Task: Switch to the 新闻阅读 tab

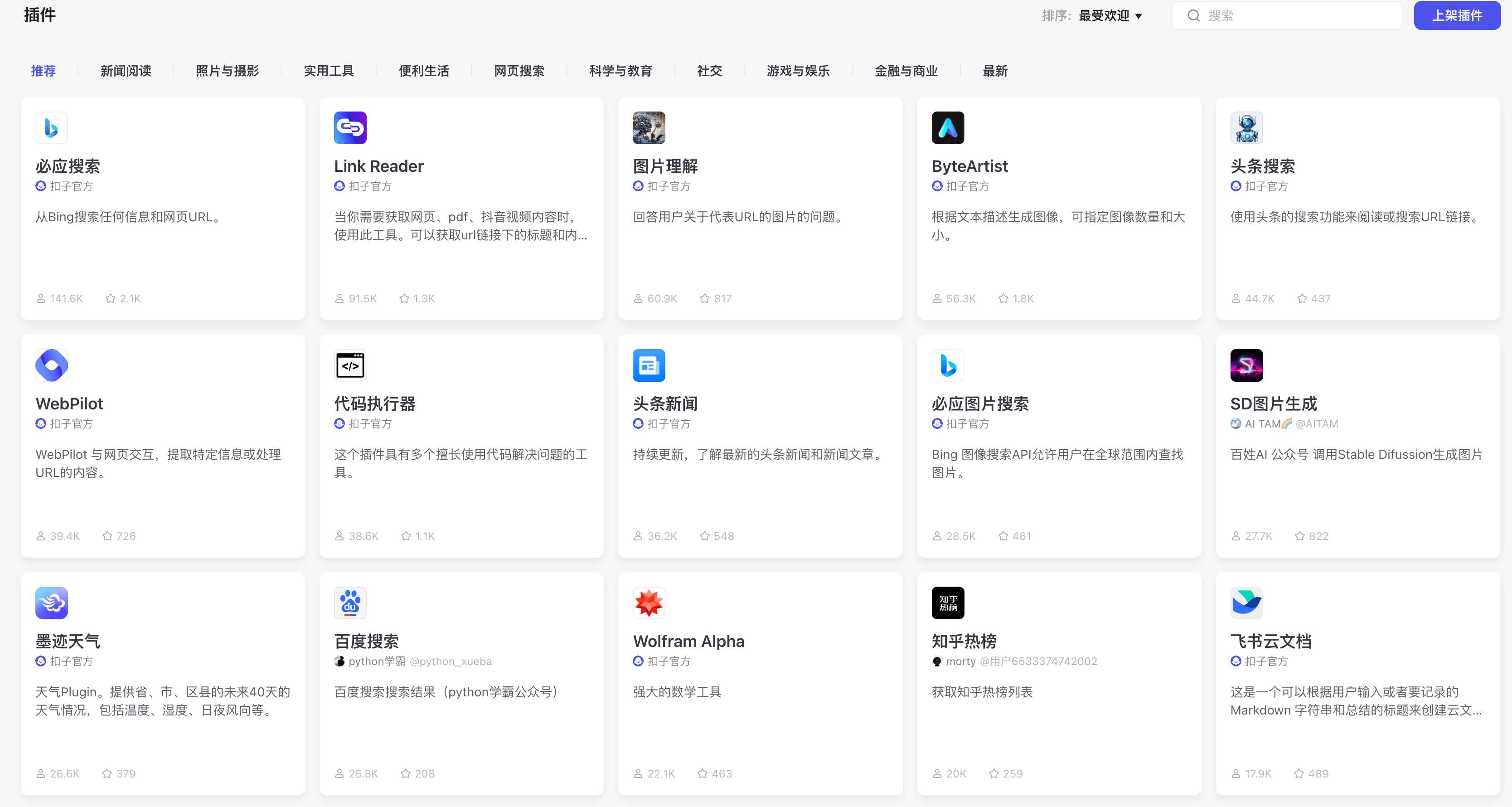Action: pyautogui.click(x=126, y=71)
